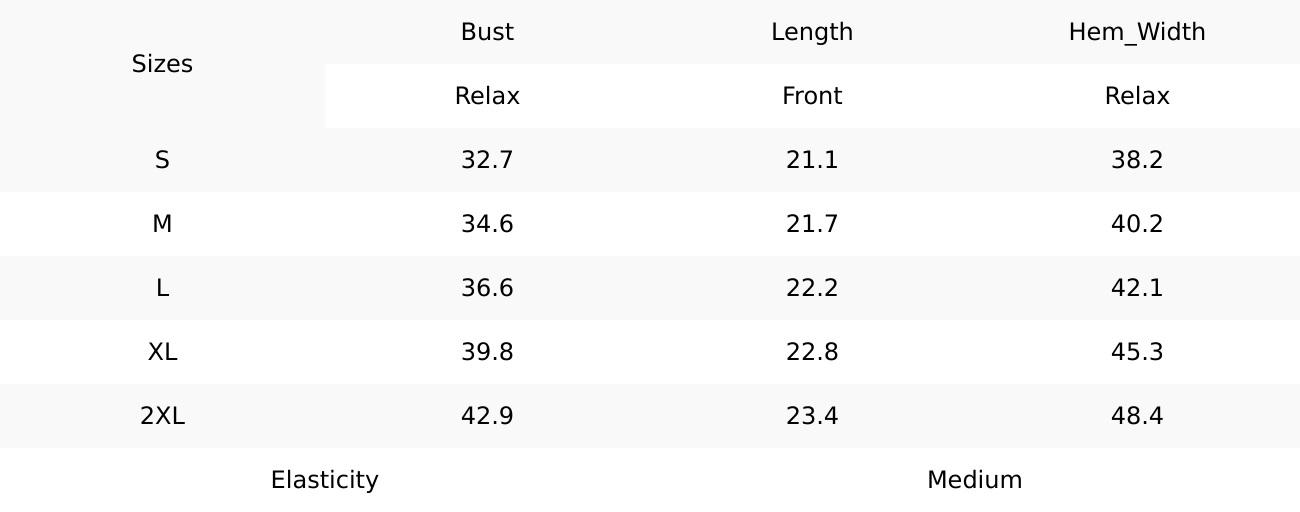The width and height of the screenshot is (1300, 512).
Task: Select the bust value 32.7
Action: point(487,160)
